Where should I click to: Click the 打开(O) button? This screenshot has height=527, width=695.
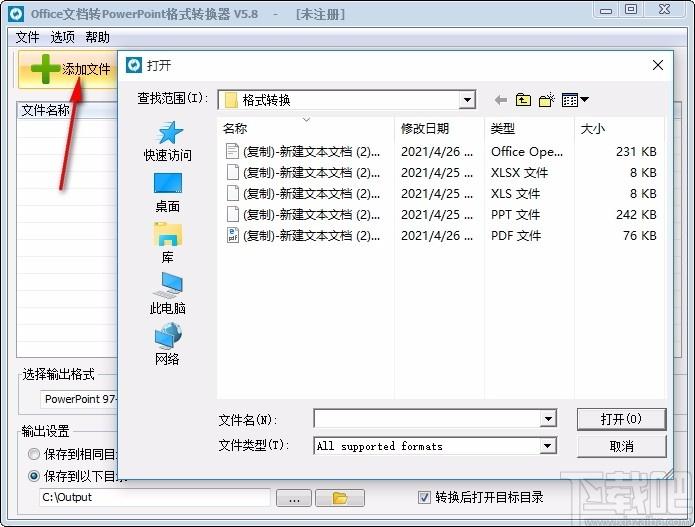coord(621,419)
